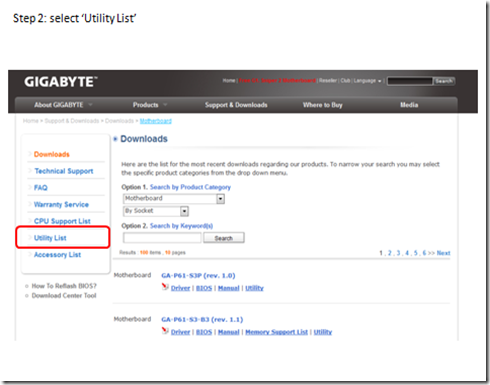This screenshot has width=490, height=385.
Task: Click Search by Keyword(s) link
Action: click(181, 226)
